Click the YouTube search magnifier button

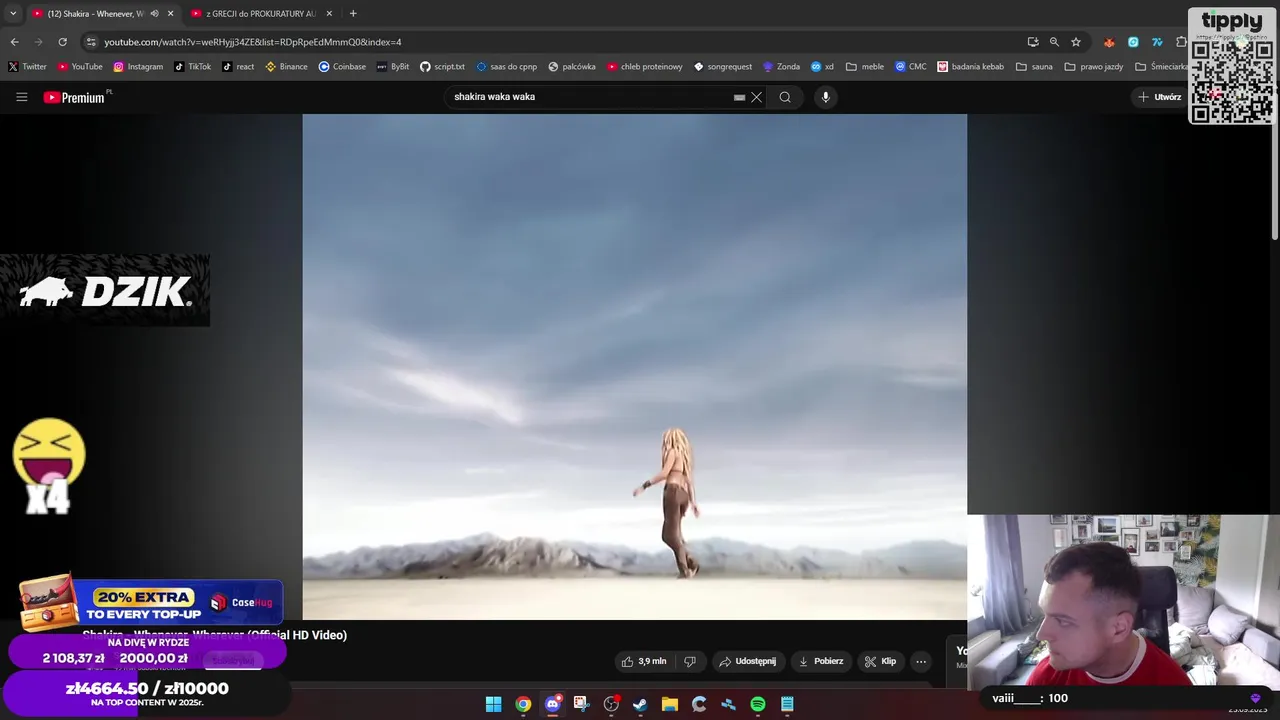[785, 97]
